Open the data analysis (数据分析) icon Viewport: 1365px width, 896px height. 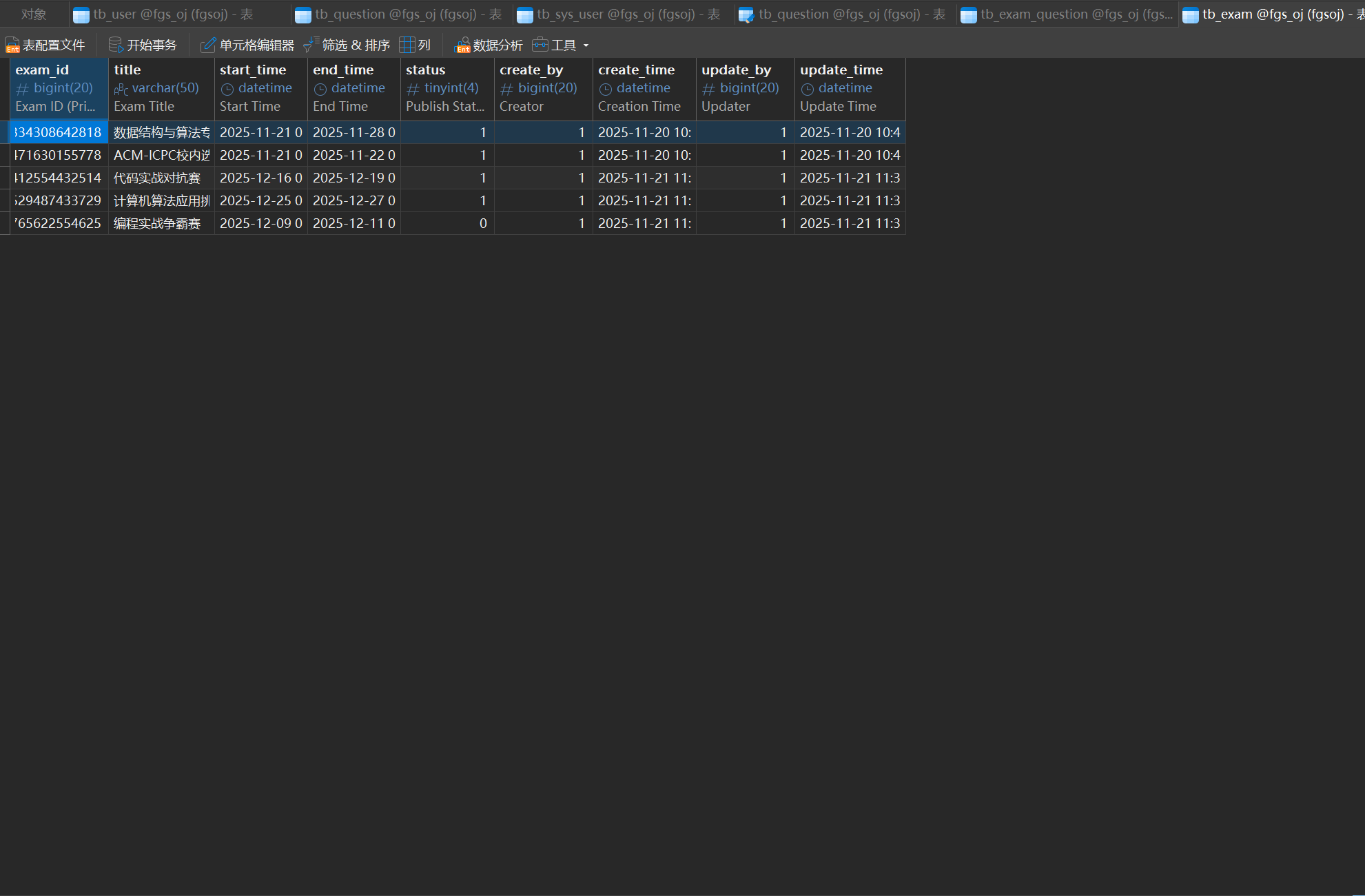(462, 45)
